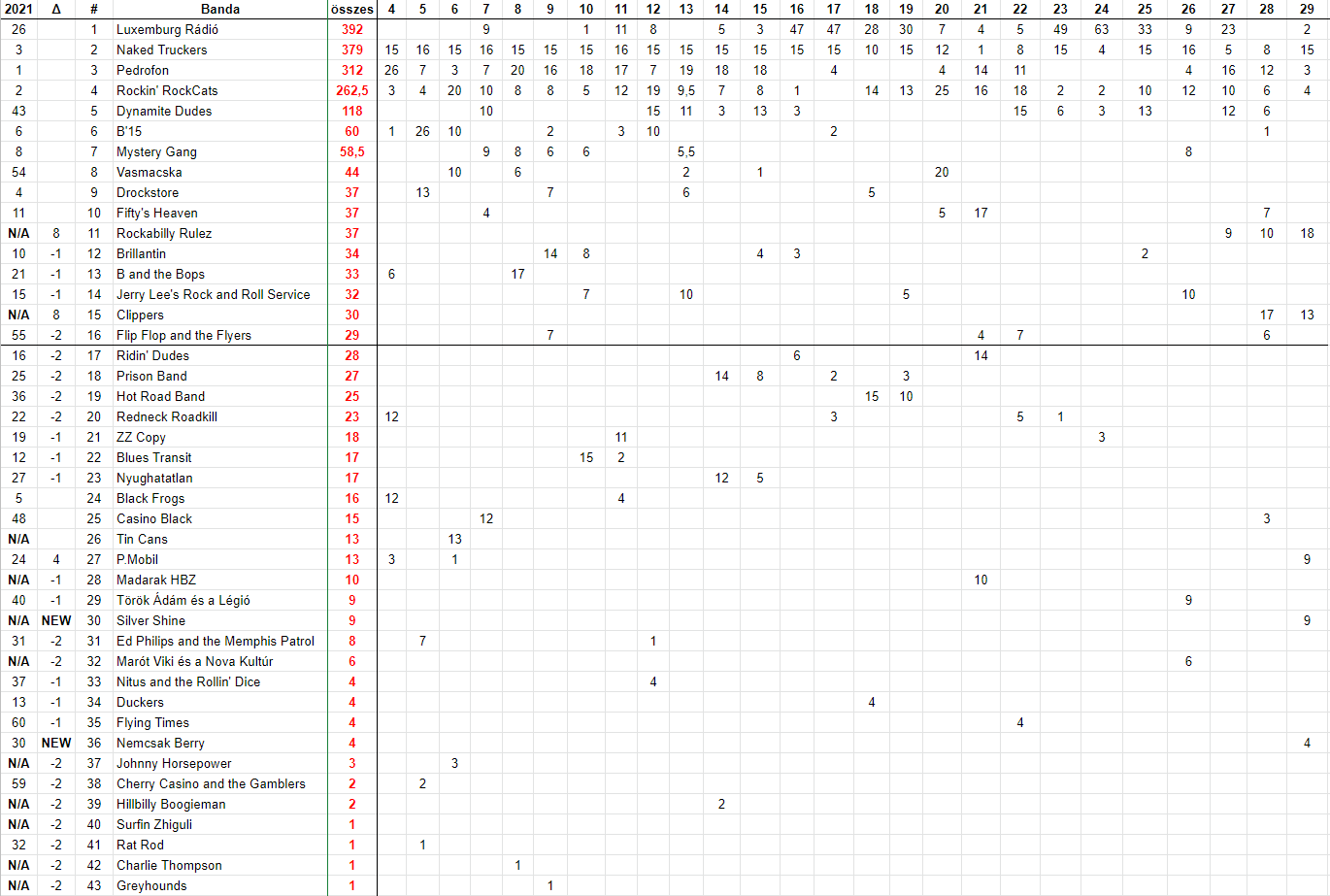Click the 'Greyhounds' band cell
Viewport: 1330px width, 896px height.
(x=151, y=885)
